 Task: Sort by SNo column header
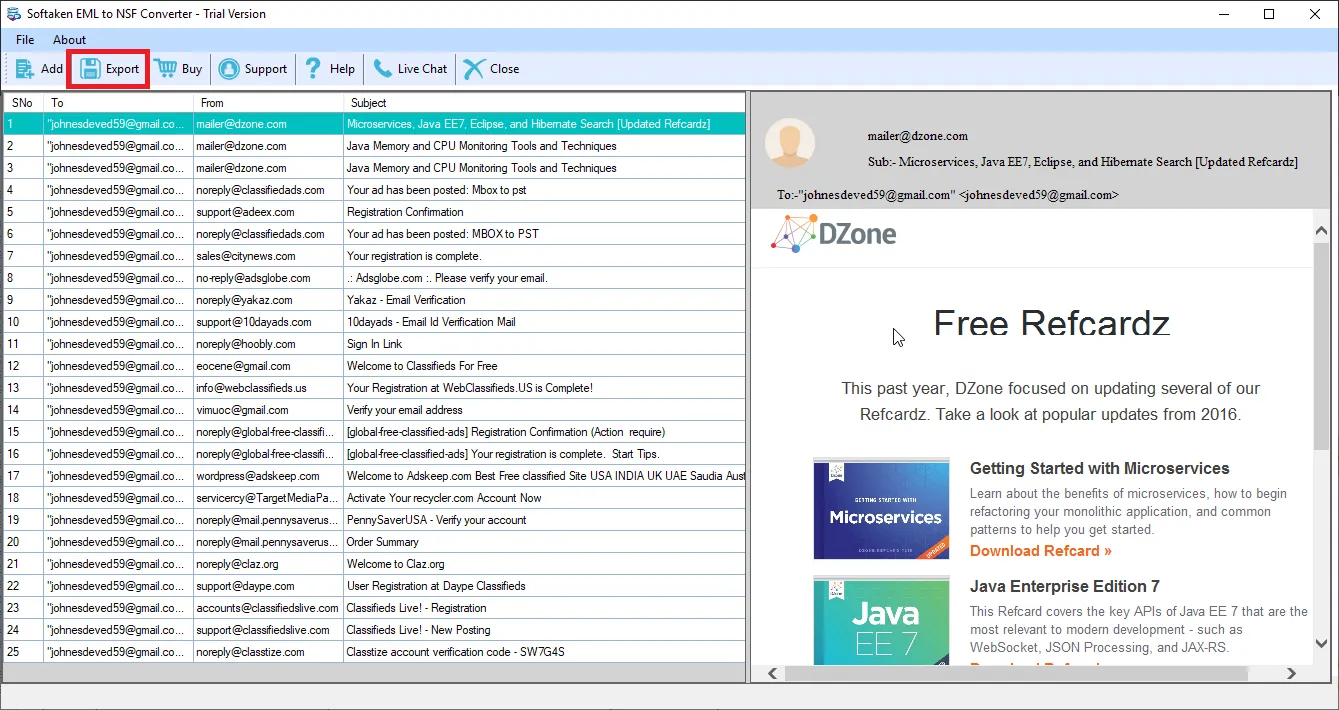coord(24,103)
